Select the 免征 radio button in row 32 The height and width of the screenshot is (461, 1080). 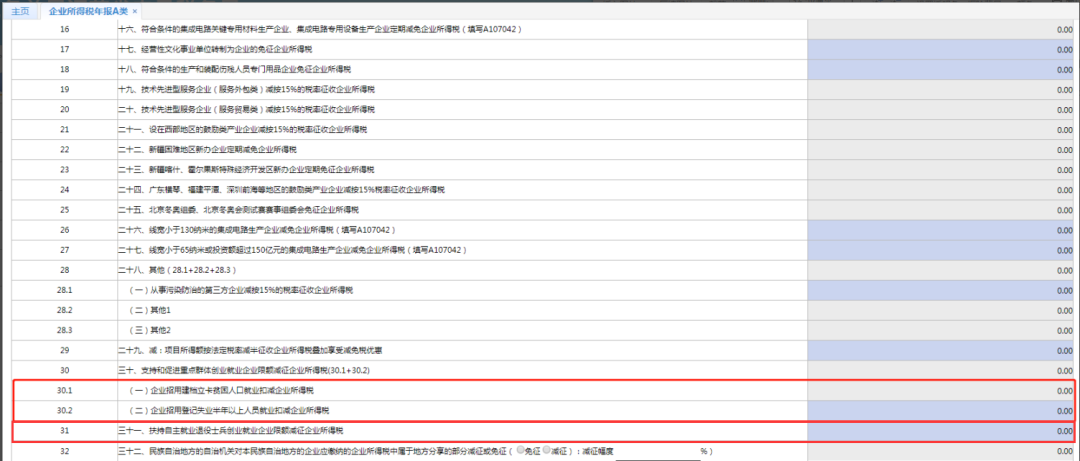[x=521, y=451]
